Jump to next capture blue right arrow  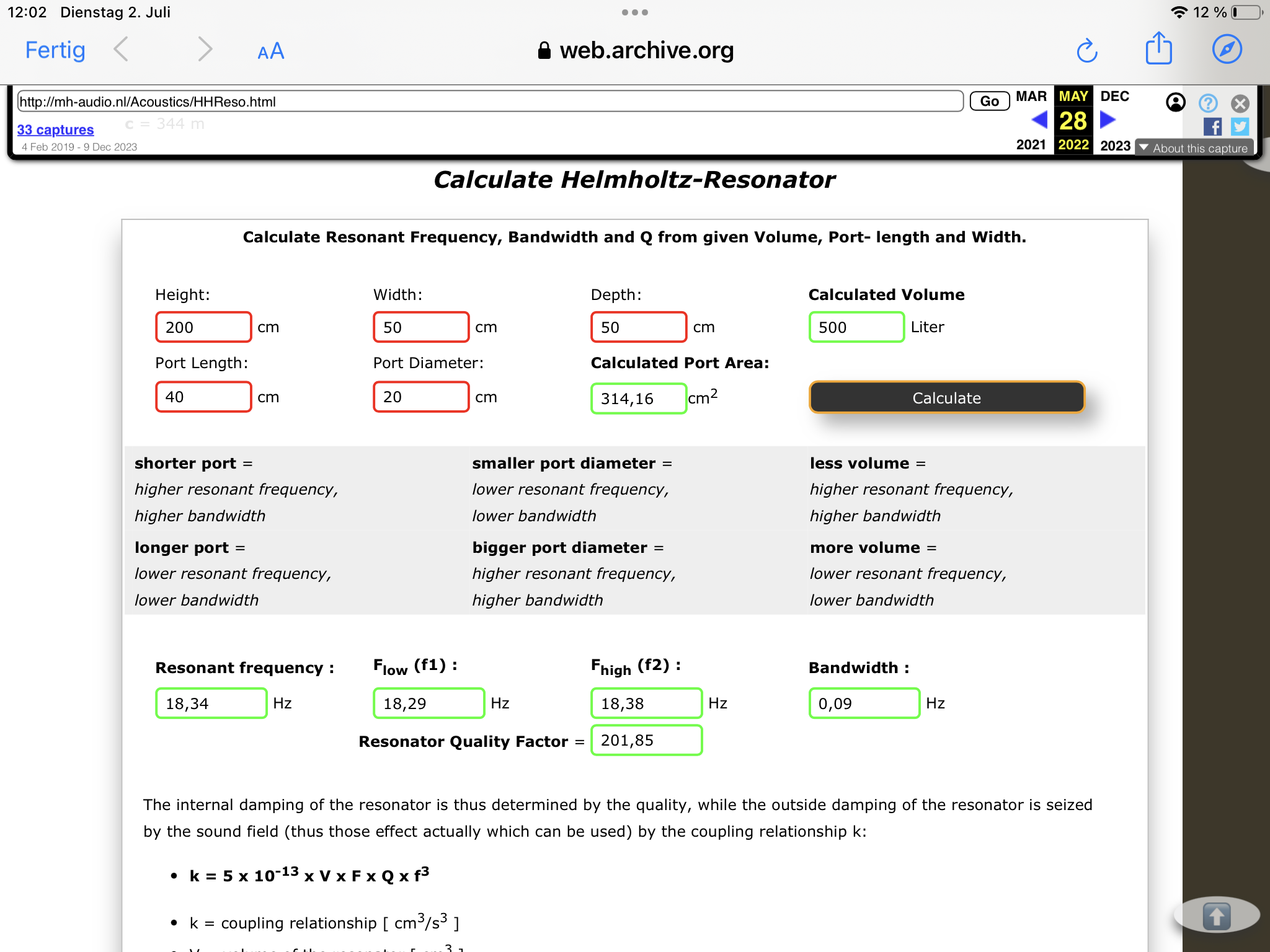[x=1108, y=119]
